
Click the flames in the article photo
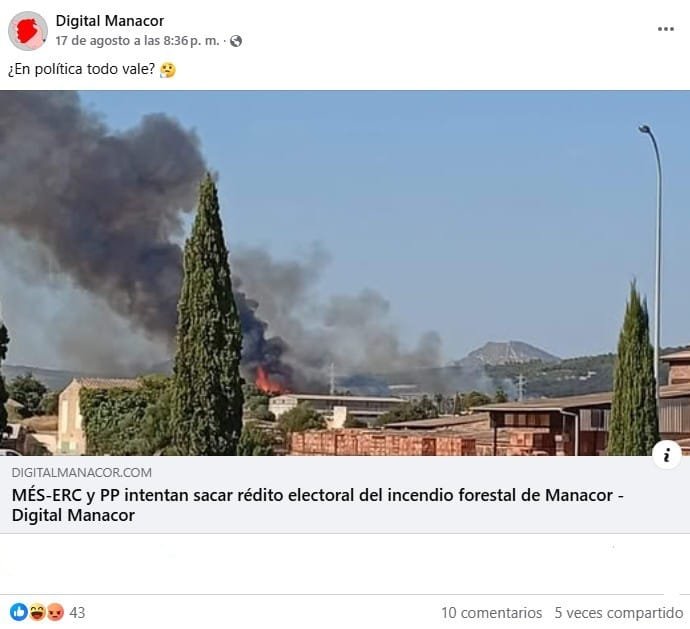coord(268,381)
